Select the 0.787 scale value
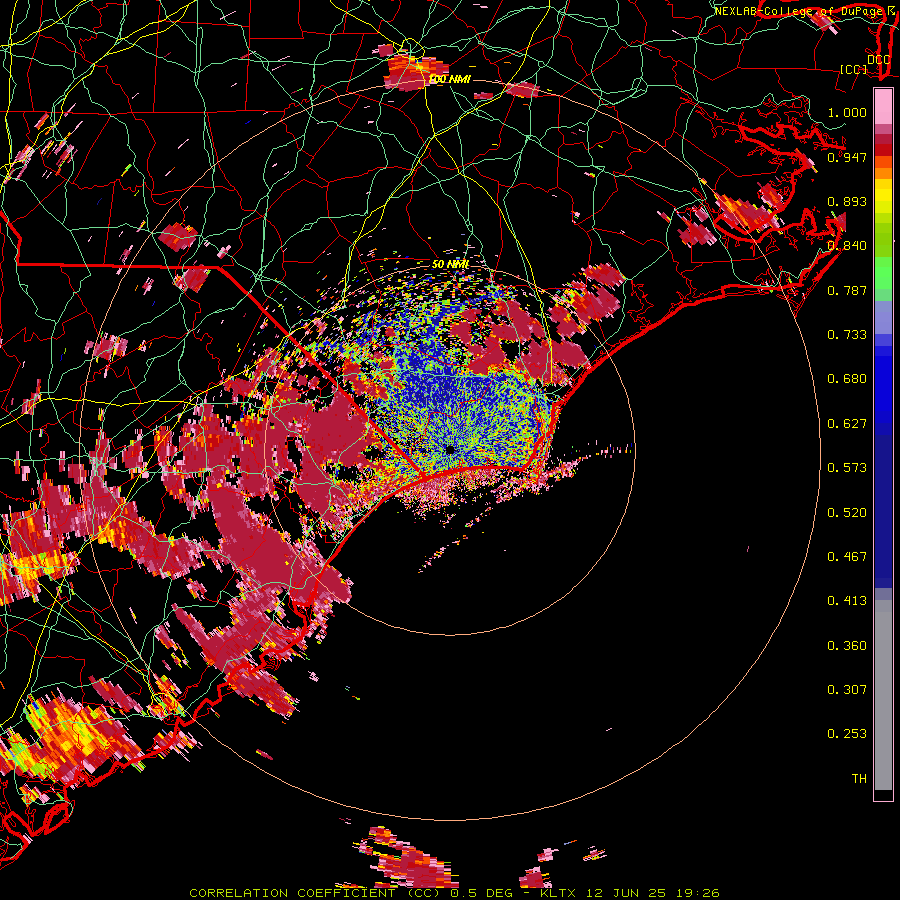Image resolution: width=900 pixels, height=900 pixels. 847,290
